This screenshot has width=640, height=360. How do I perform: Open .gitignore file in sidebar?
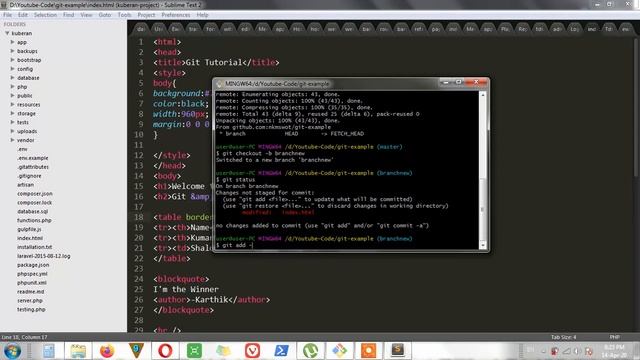click(29, 176)
